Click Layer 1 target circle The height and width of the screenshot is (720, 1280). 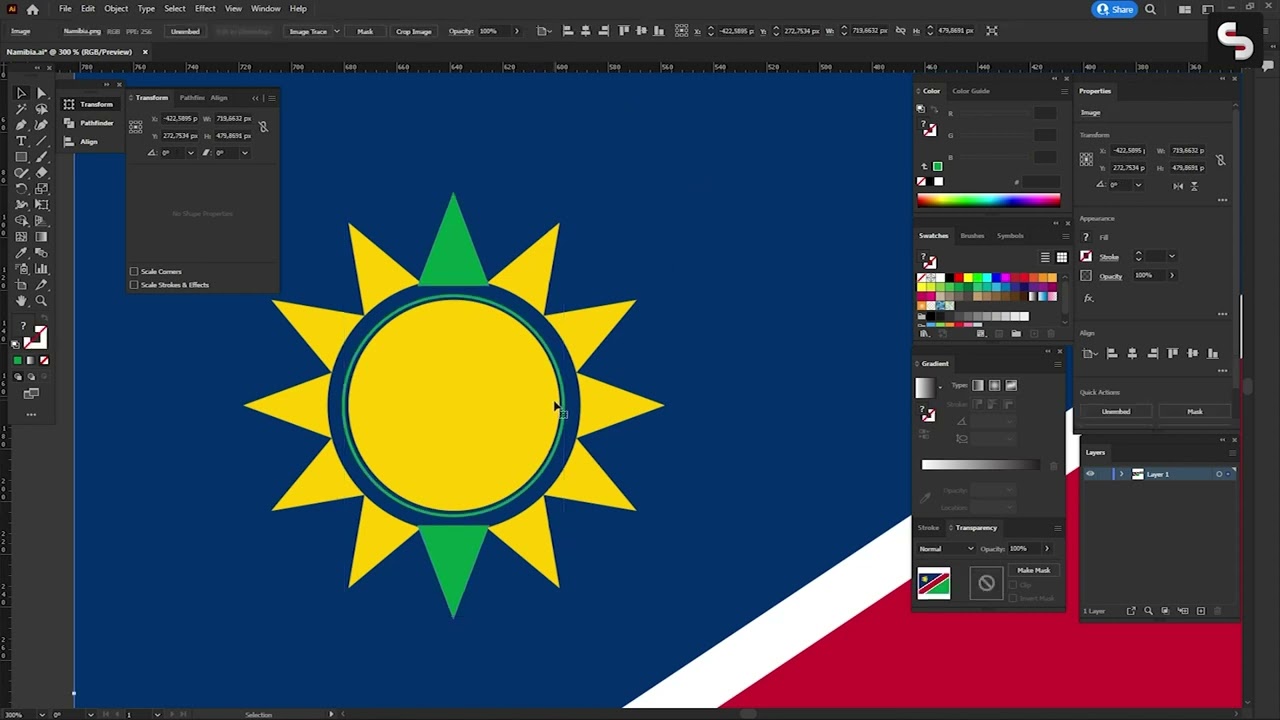point(1219,474)
